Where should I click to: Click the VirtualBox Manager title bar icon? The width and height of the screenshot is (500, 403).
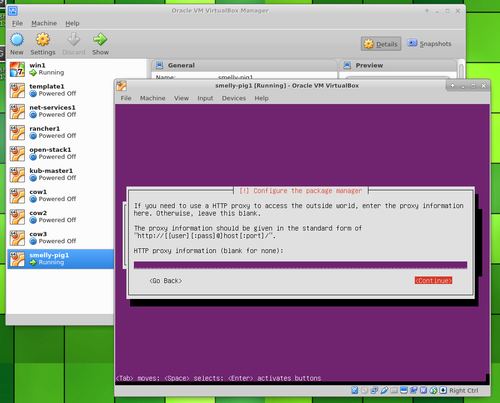(13, 11)
